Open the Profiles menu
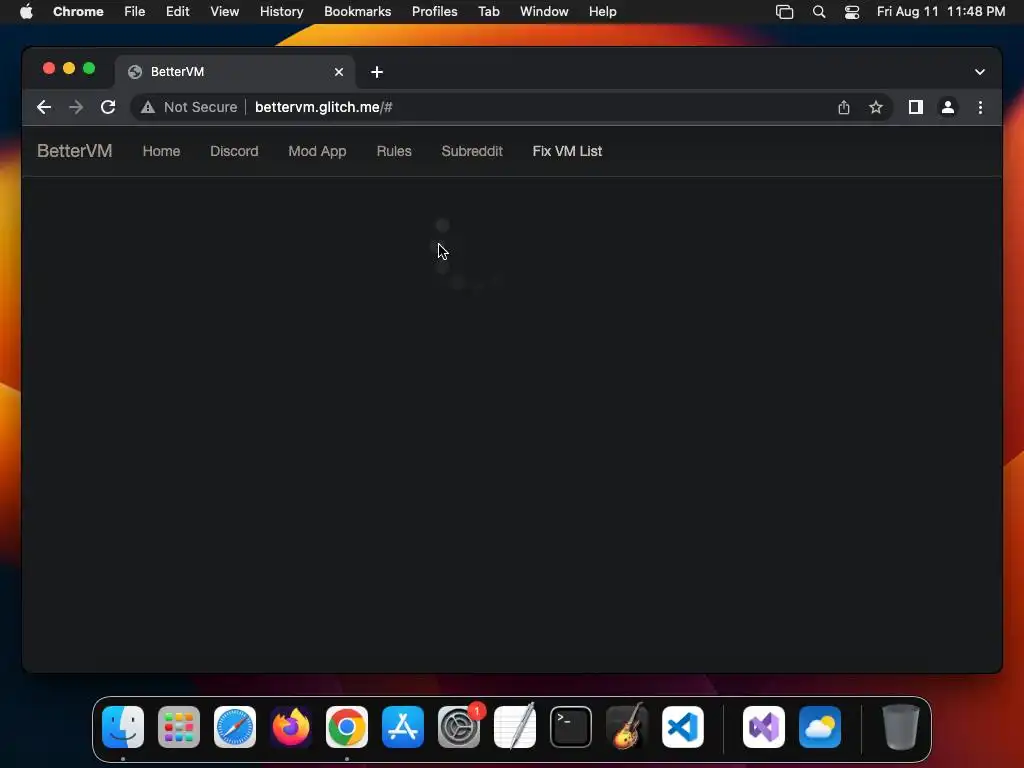The width and height of the screenshot is (1024, 768). point(434,12)
